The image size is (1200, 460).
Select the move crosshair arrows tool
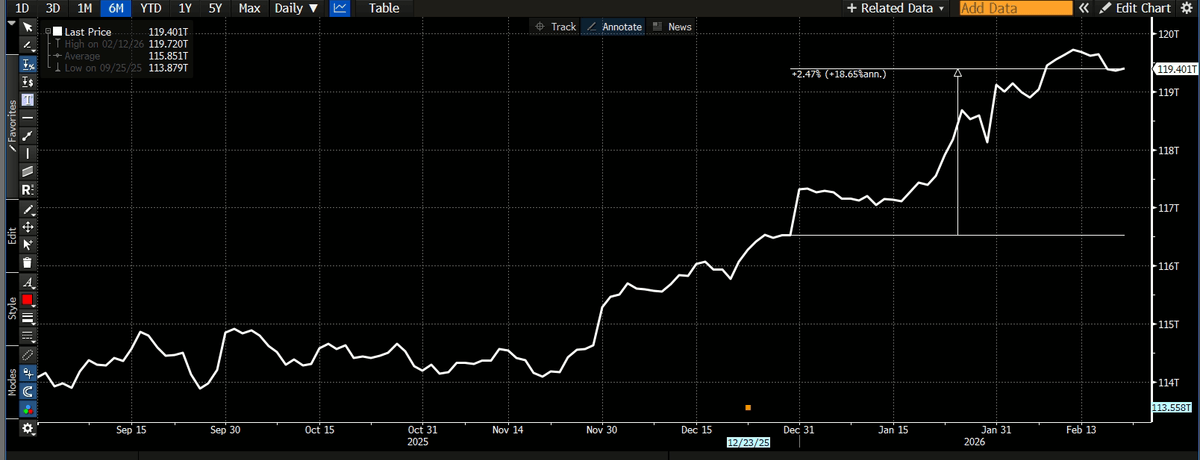(28, 227)
